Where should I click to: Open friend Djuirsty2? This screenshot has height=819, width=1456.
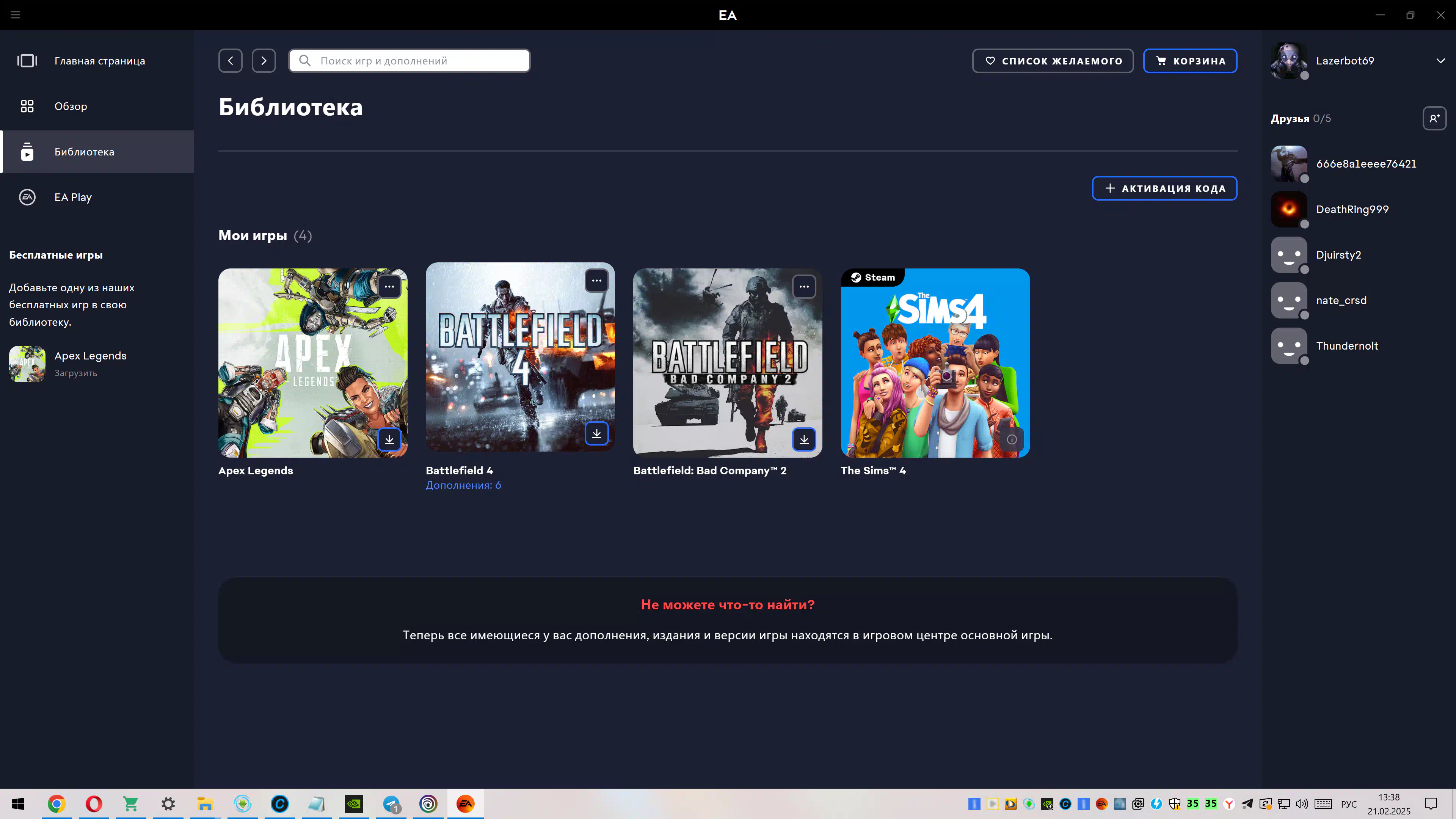tap(1359, 255)
